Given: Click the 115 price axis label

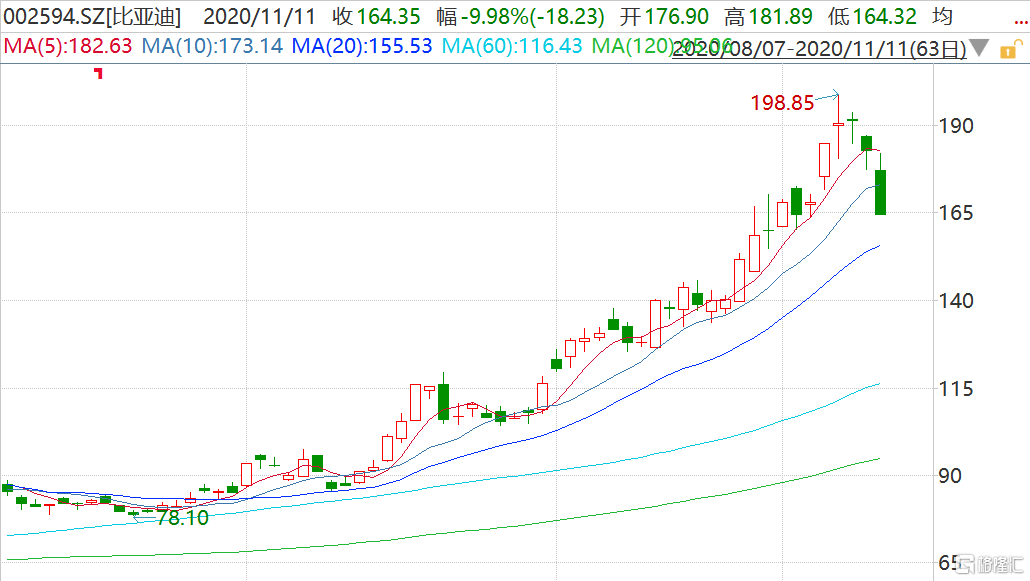Looking at the screenshot, I should click(x=956, y=388).
